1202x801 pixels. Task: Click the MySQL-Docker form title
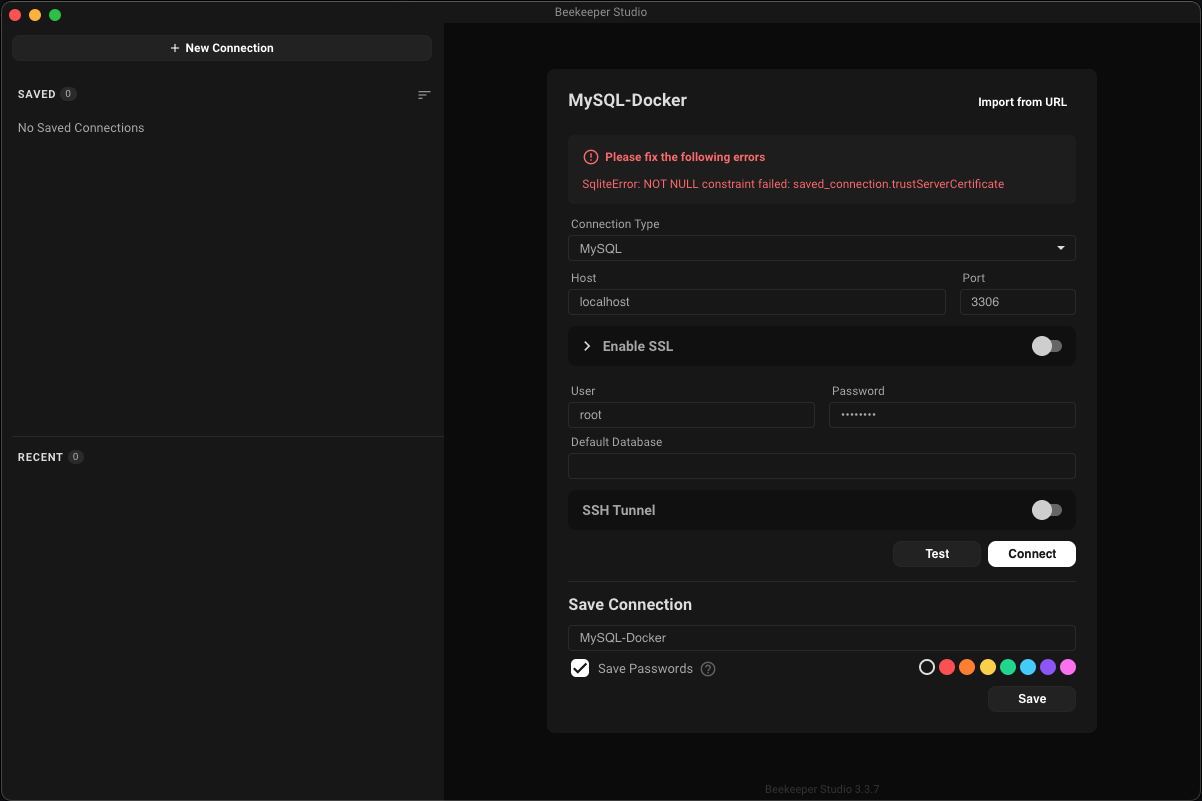coord(628,100)
